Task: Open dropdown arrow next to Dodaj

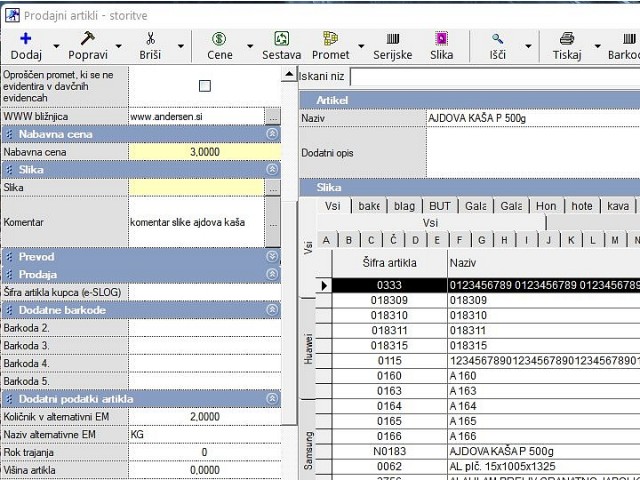Action: [56, 47]
